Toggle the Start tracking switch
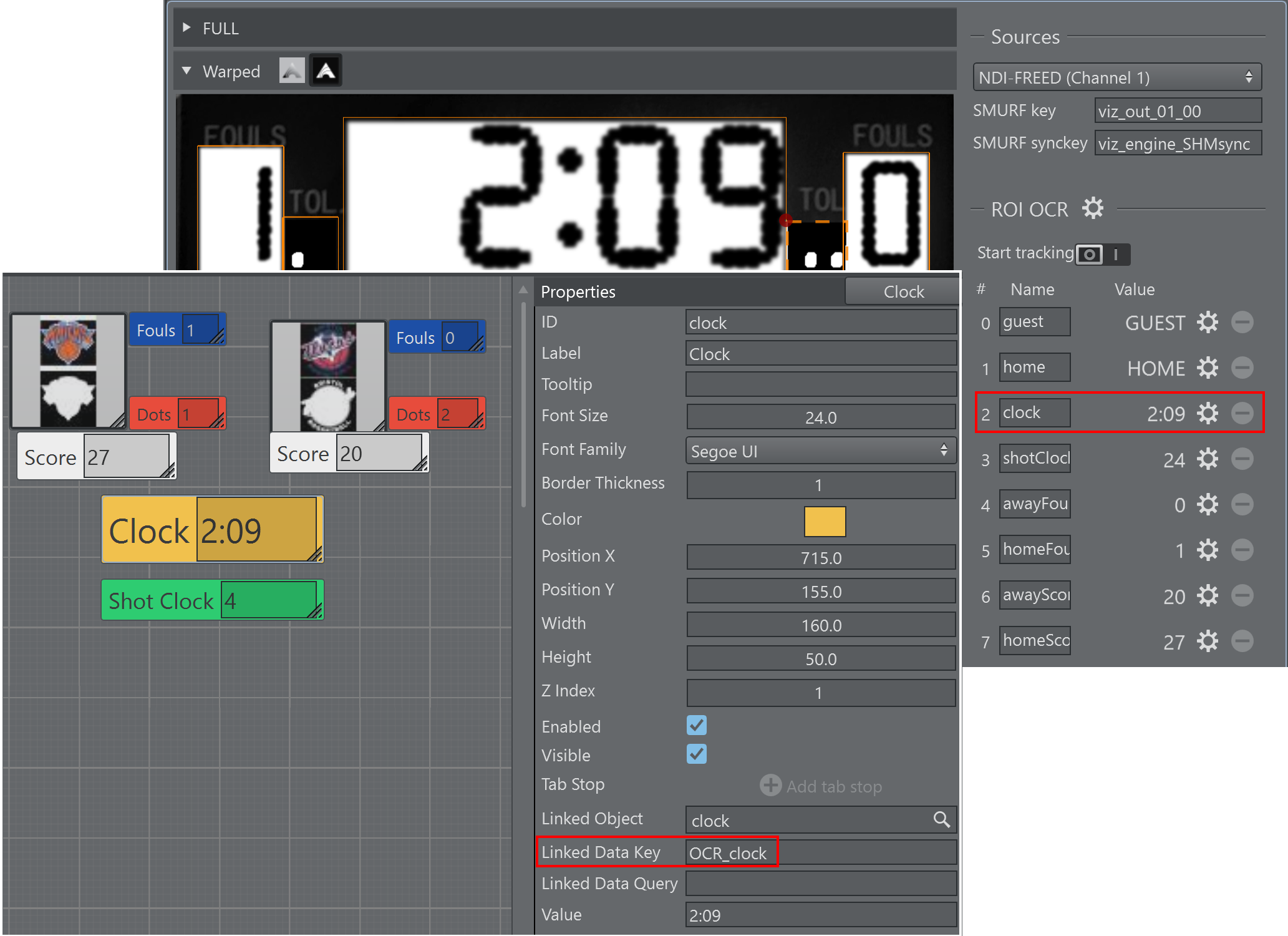This screenshot has height=936, width=1288. [1102, 254]
